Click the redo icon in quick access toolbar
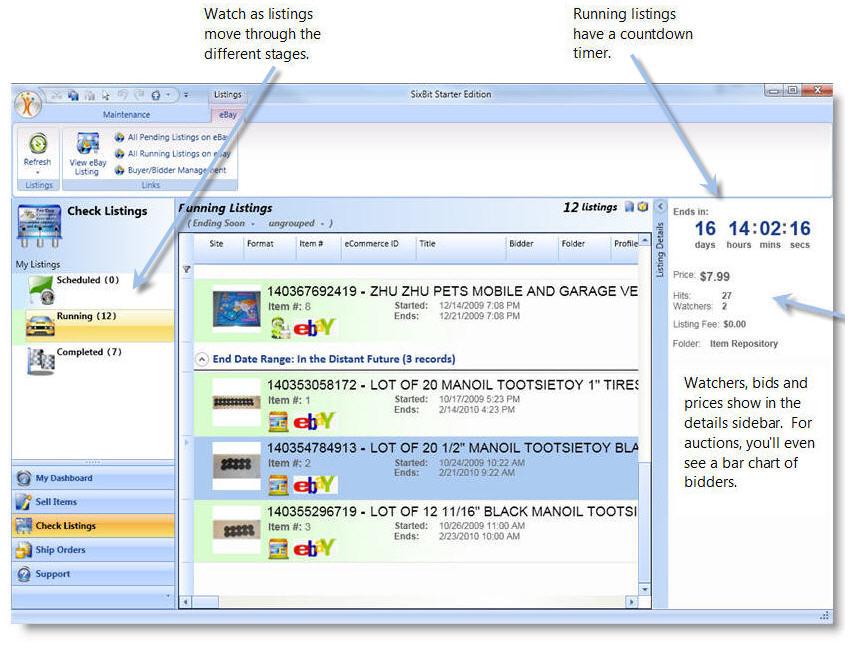The width and height of the screenshot is (848, 653). (x=139, y=95)
